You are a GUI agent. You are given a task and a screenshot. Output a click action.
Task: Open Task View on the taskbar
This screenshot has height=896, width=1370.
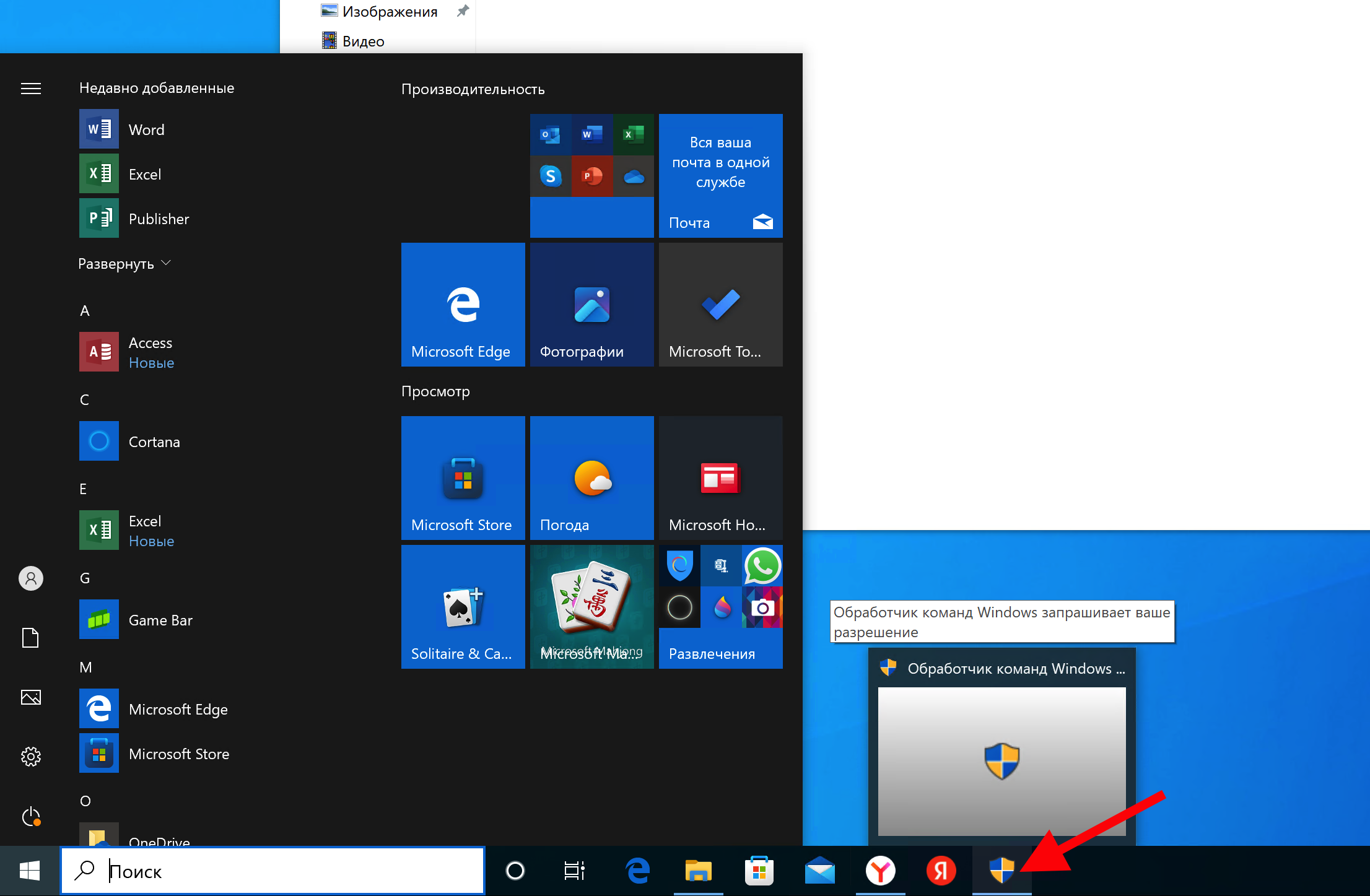point(575,871)
